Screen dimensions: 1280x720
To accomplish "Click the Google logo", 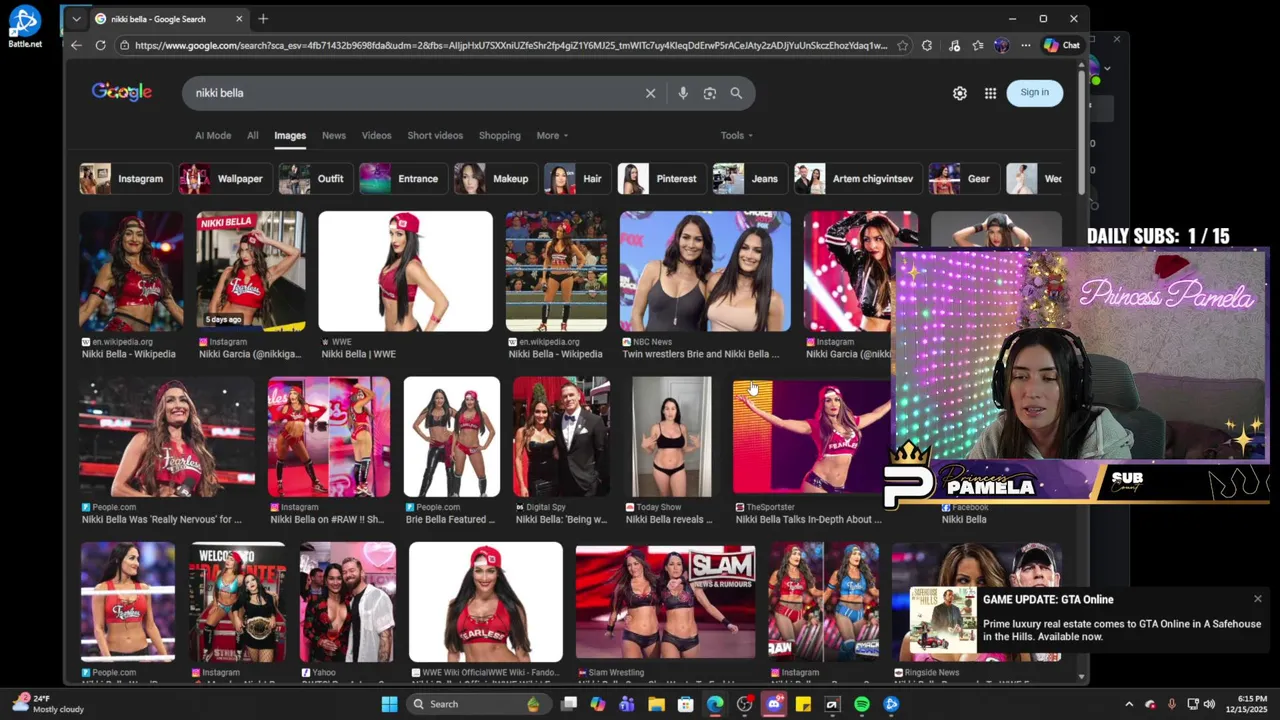I will [x=122, y=92].
